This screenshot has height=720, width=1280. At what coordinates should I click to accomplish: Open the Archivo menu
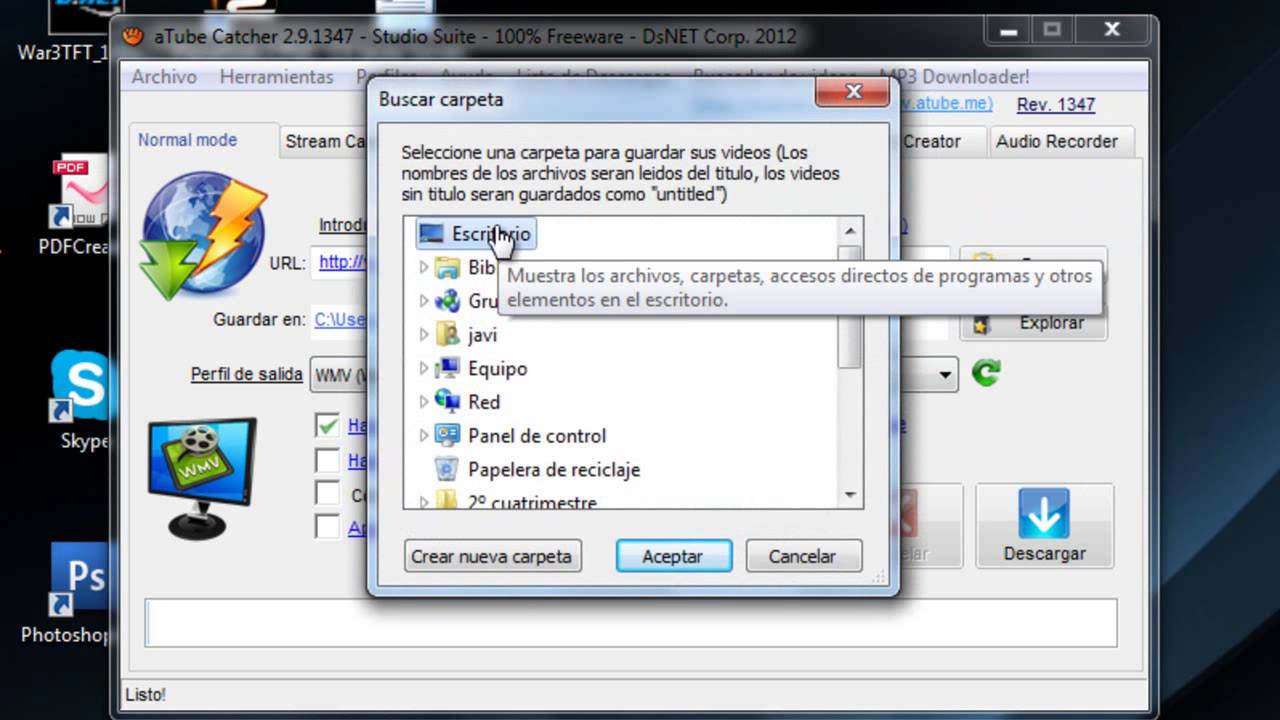(x=164, y=77)
